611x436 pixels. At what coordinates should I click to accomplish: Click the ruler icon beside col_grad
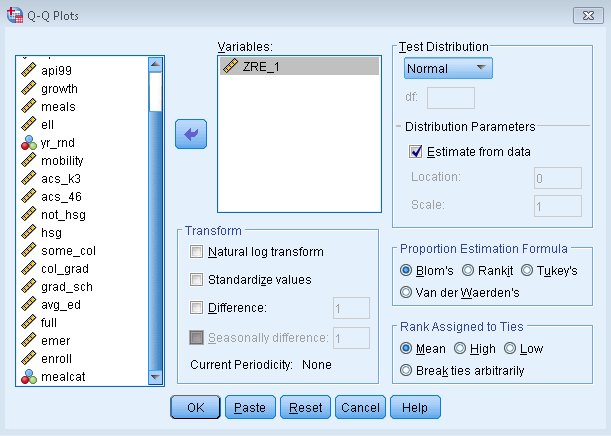pyautogui.click(x=28, y=268)
